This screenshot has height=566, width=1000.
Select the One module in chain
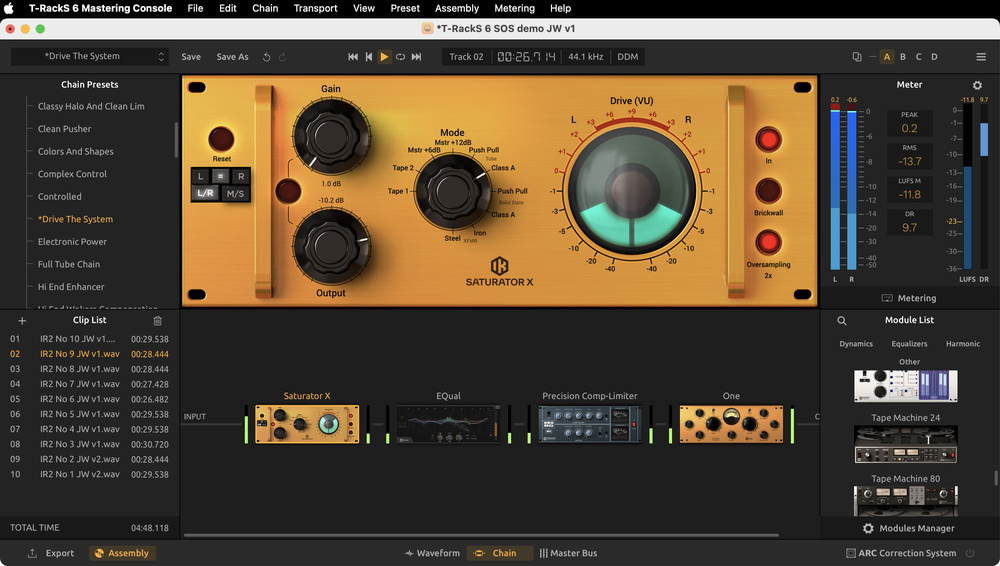point(732,424)
